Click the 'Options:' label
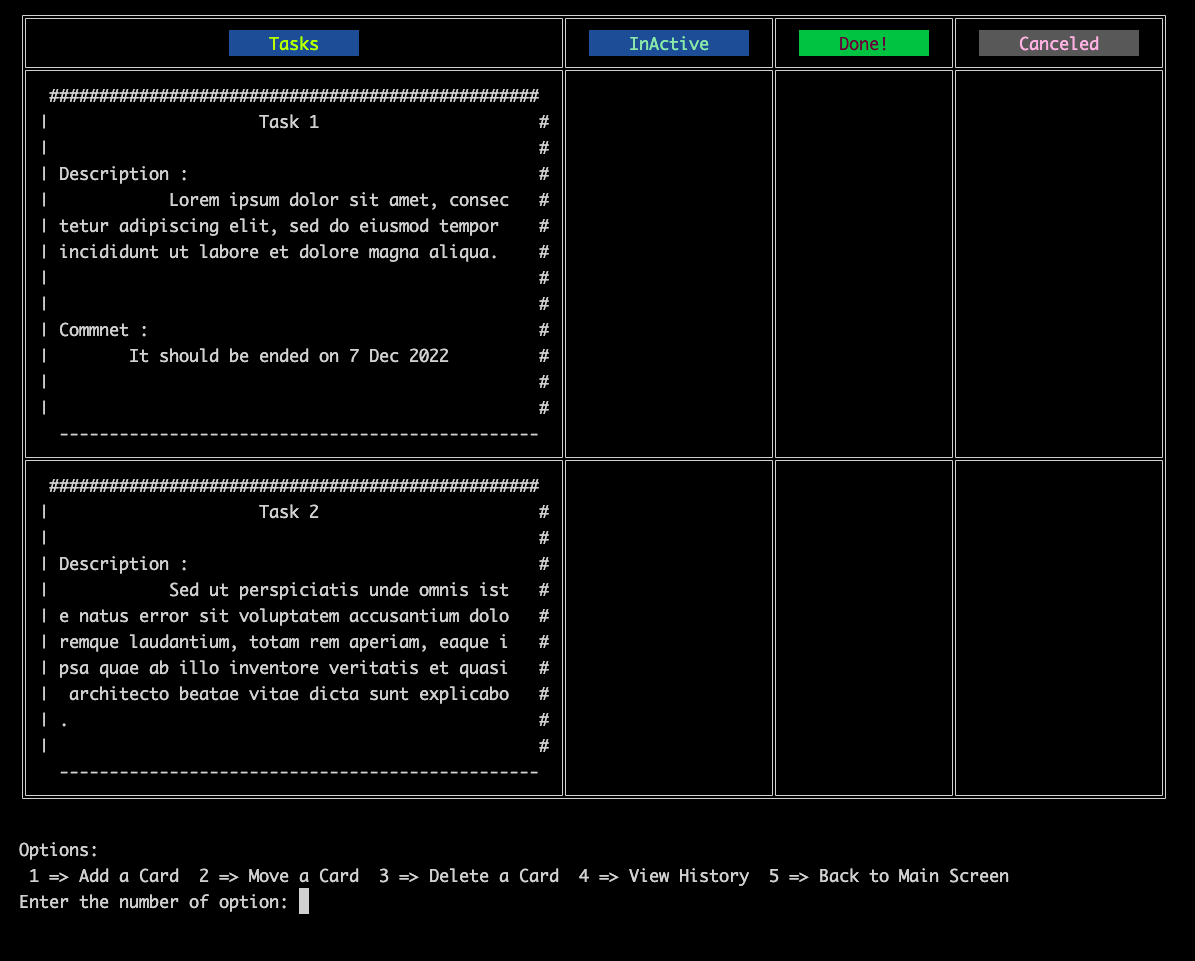 click(59, 850)
